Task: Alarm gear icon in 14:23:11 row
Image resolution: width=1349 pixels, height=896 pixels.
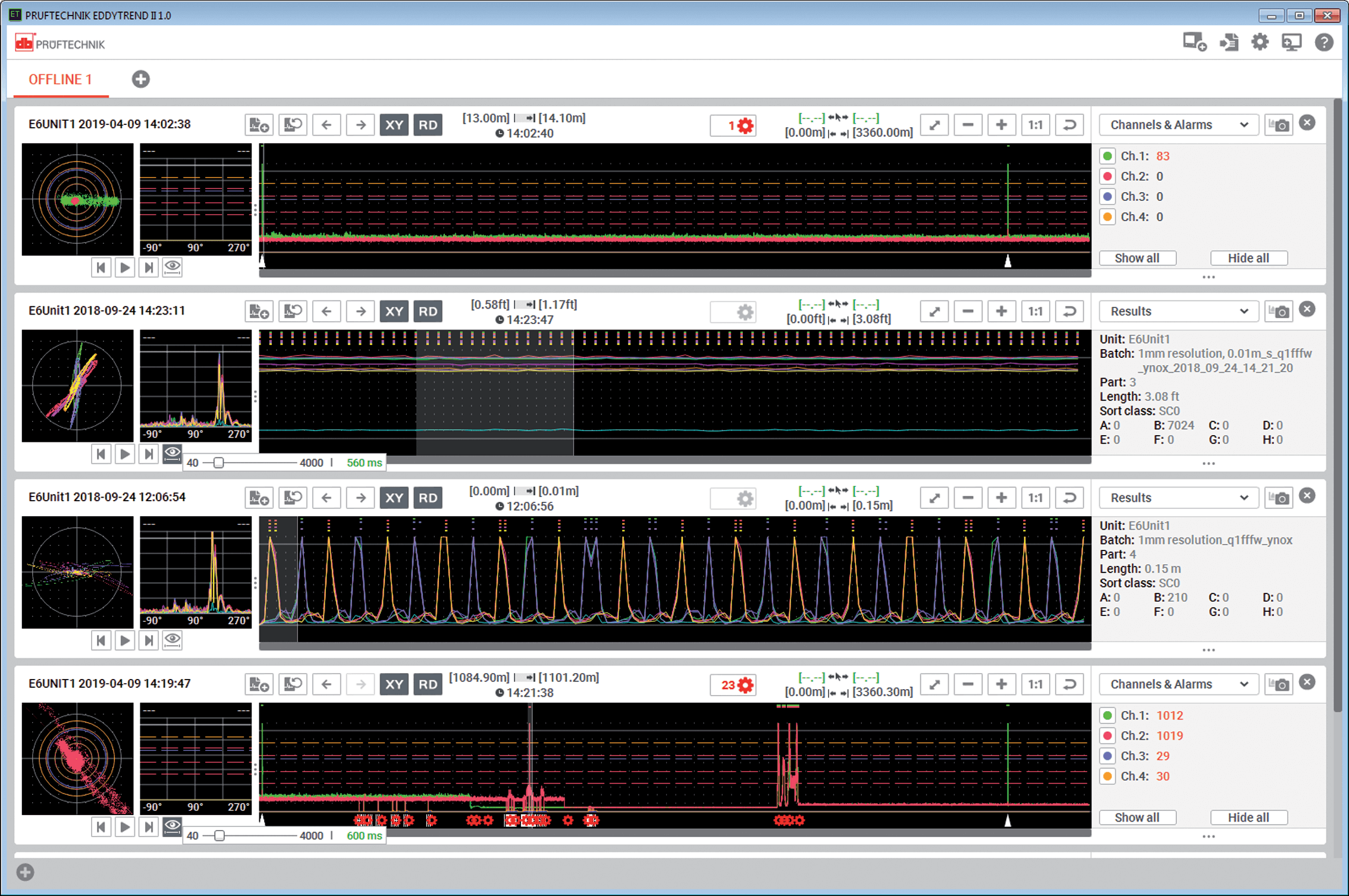Action: tap(733, 312)
